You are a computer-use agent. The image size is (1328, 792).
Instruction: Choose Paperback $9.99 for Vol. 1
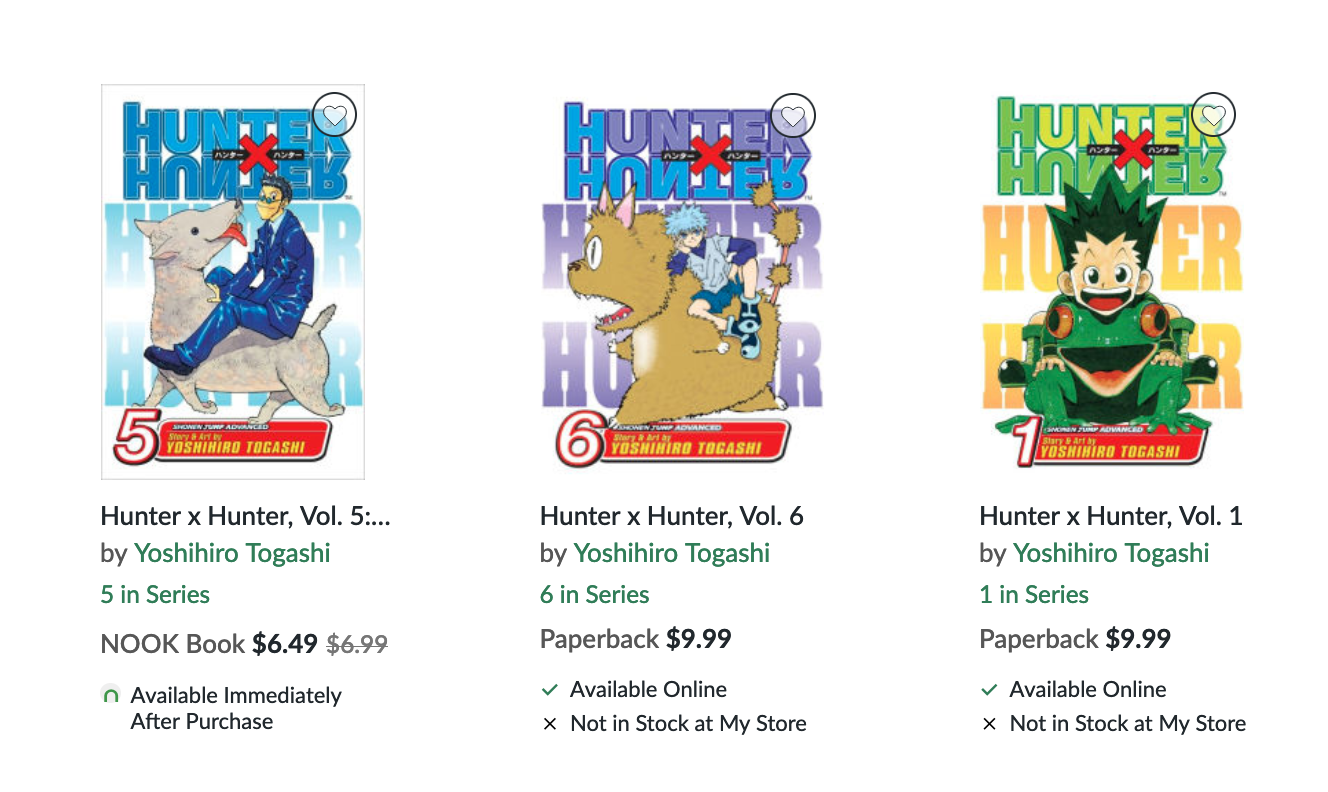(1075, 639)
